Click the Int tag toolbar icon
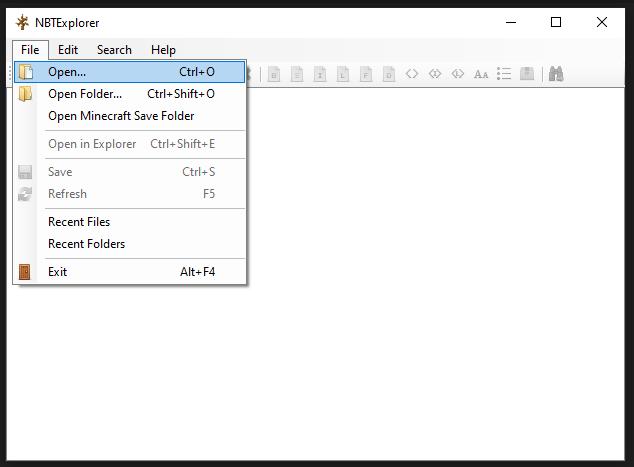This screenshot has width=634, height=467. (320, 73)
